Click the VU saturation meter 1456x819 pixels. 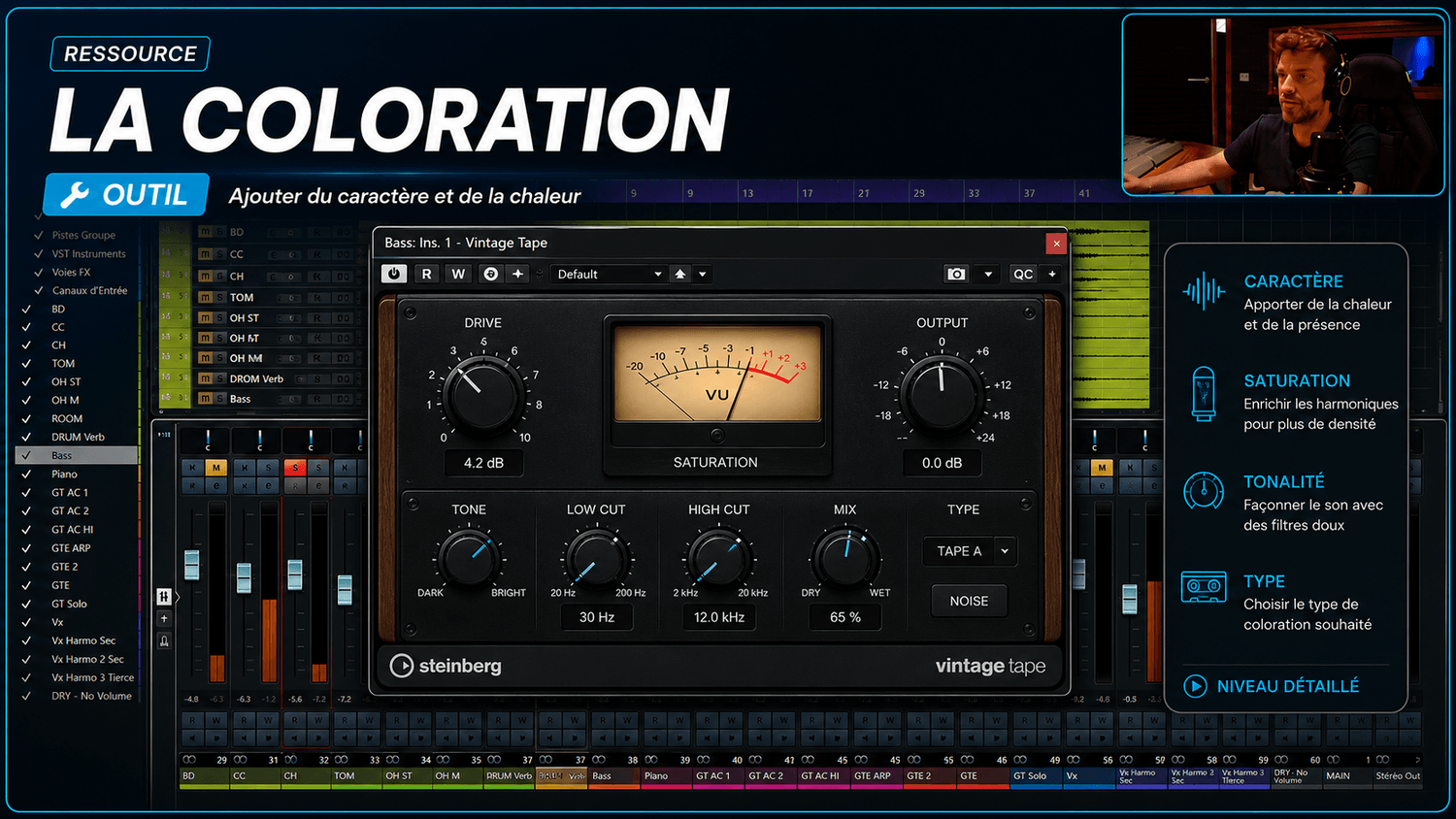[x=717, y=375]
